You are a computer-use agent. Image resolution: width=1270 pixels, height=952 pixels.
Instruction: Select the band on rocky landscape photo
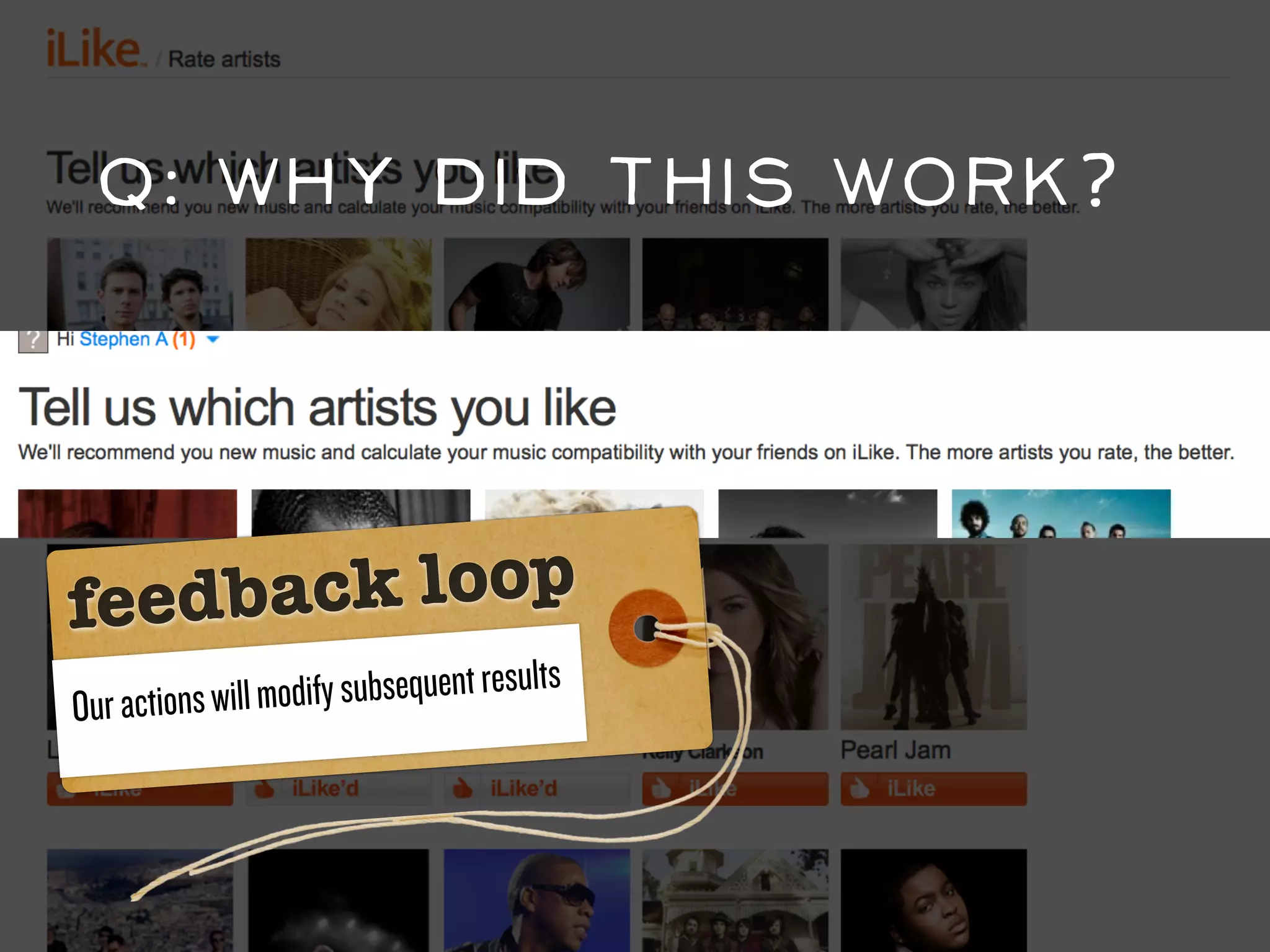tap(140, 900)
